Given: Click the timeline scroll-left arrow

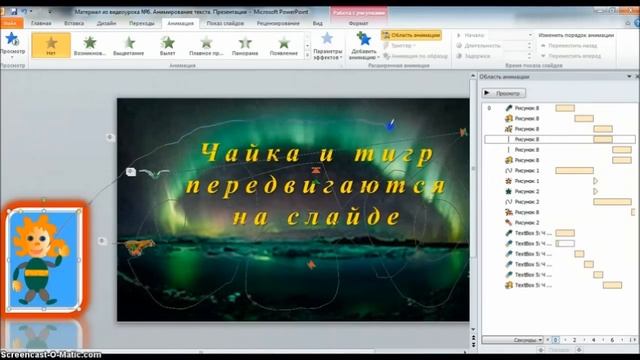Looking at the screenshot, I should click(548, 340).
